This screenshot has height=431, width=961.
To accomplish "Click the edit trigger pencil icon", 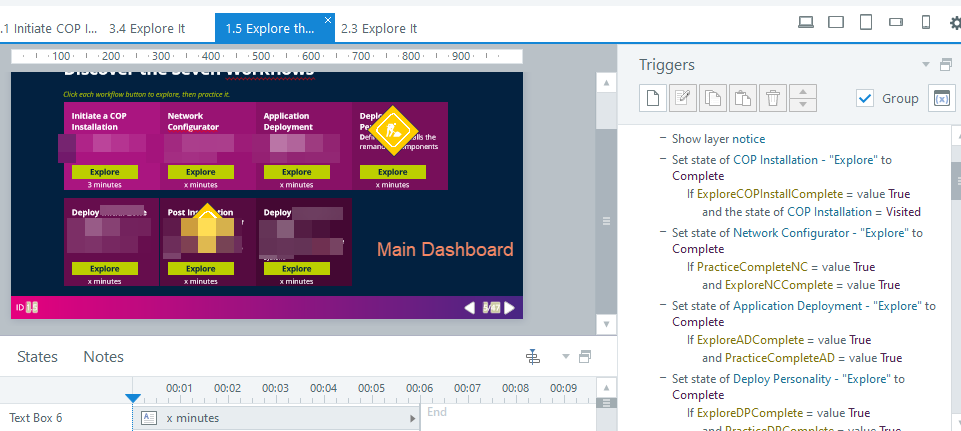I will click(x=683, y=98).
